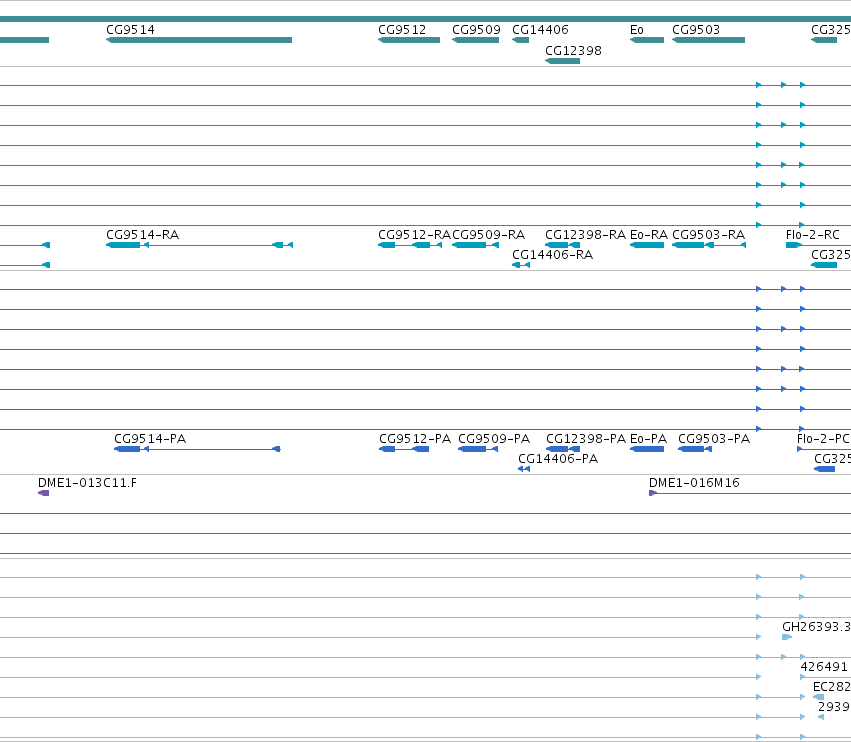
Task: Click the CG14406-PA coding sequence label
Action: (x=558, y=459)
